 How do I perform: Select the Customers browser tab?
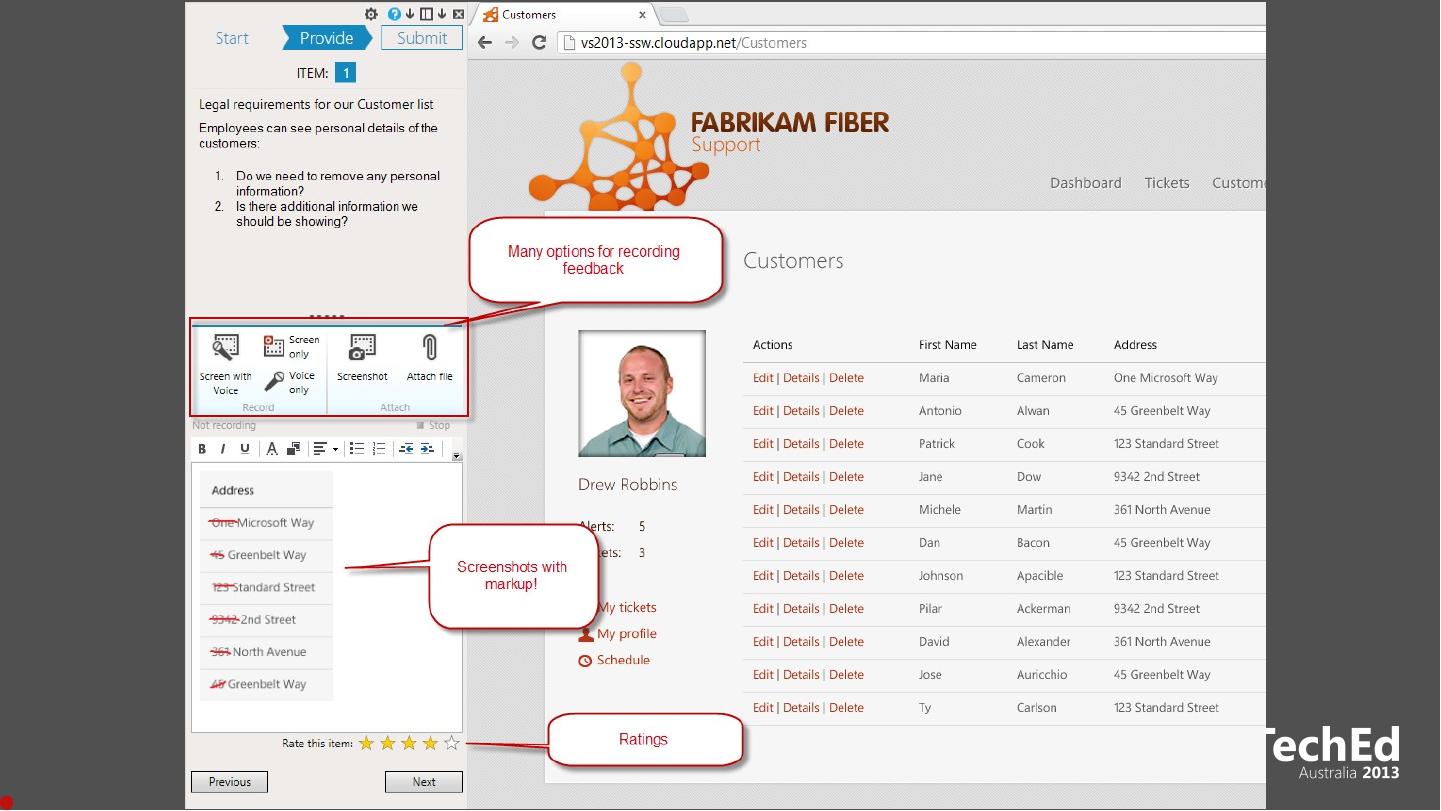click(565, 15)
